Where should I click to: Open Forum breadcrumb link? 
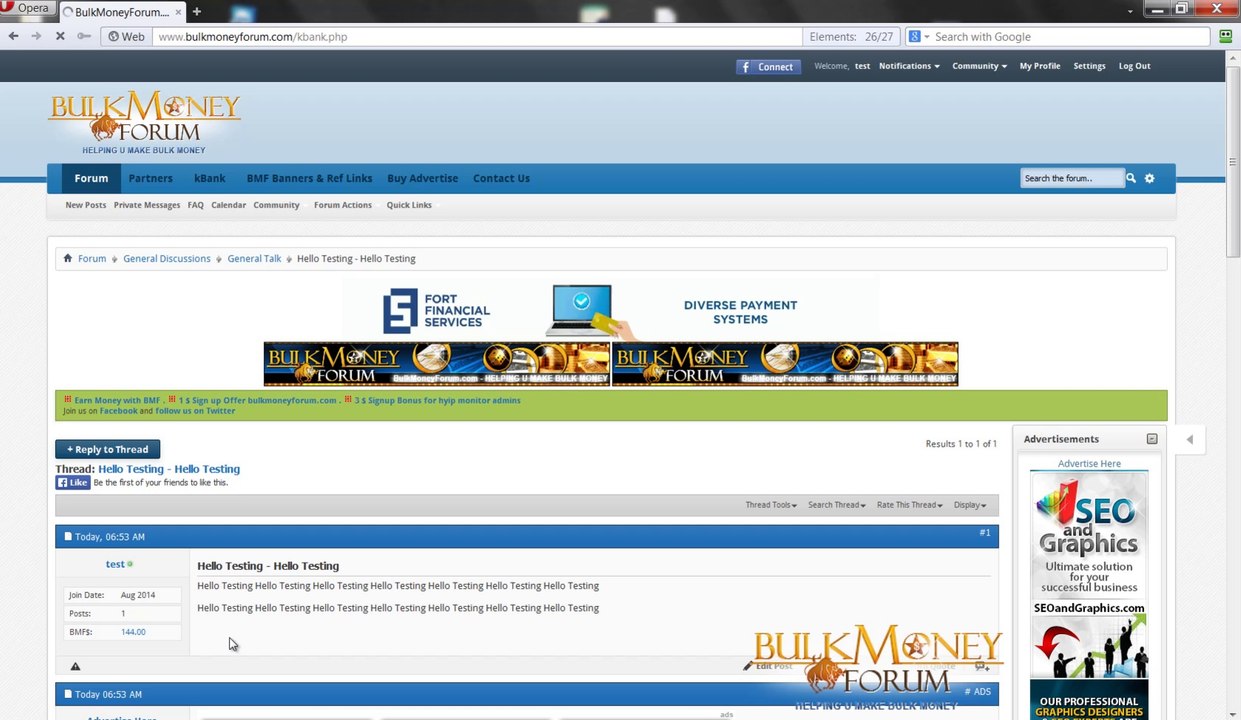[92, 258]
